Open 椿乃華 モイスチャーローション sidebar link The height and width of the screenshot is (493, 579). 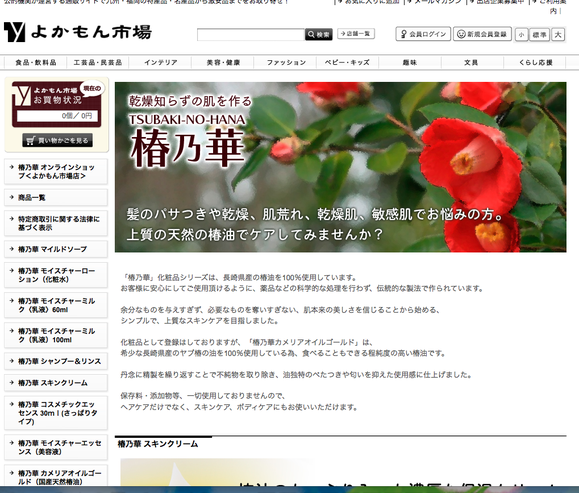56,275
